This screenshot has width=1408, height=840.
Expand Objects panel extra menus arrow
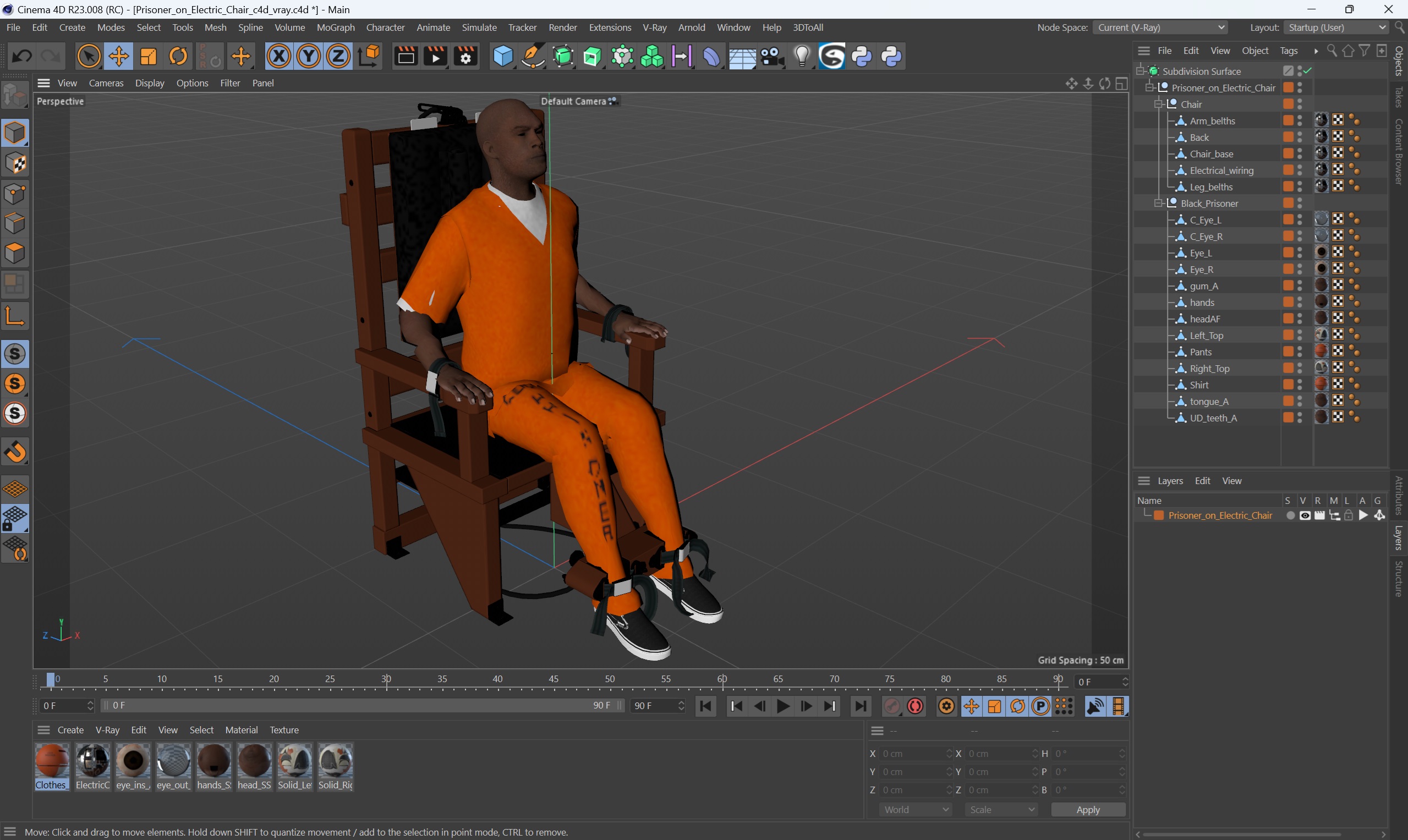point(1316,51)
